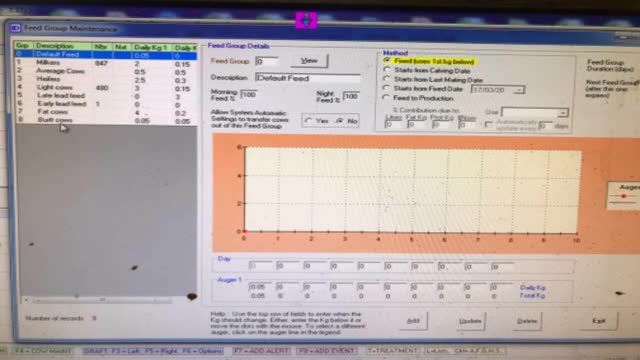Select the Fat cows row

(x=106, y=112)
